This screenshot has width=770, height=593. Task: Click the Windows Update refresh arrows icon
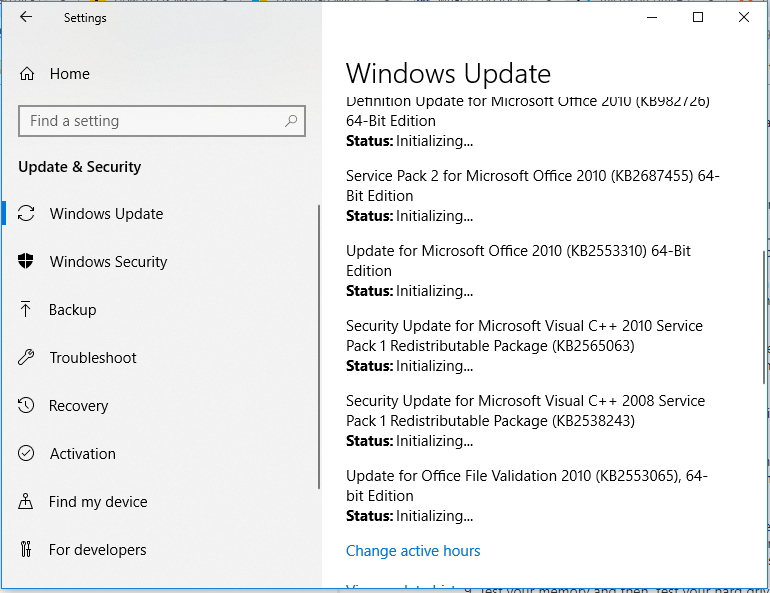coord(26,214)
